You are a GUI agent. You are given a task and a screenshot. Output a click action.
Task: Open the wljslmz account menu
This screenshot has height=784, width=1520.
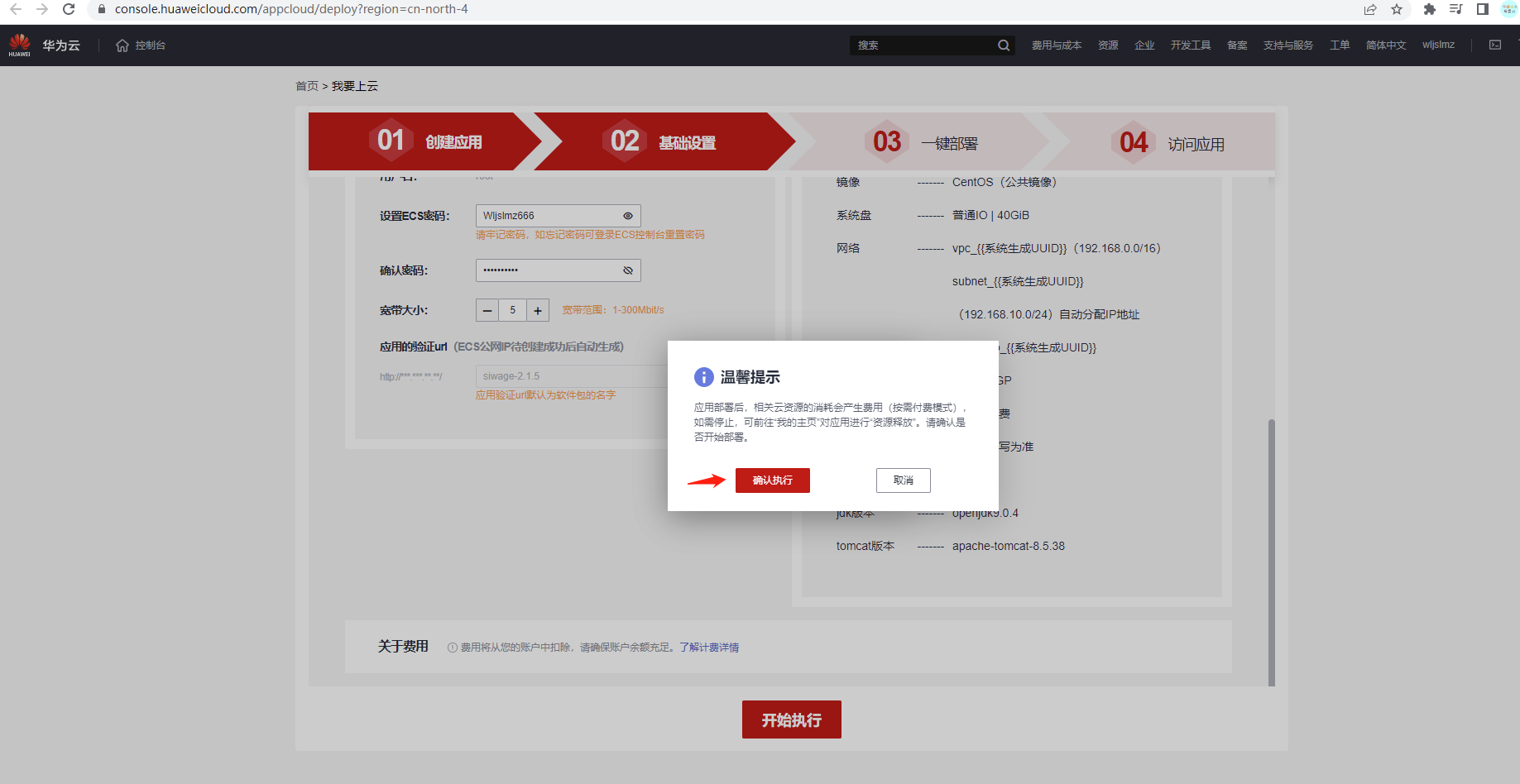click(x=1438, y=45)
